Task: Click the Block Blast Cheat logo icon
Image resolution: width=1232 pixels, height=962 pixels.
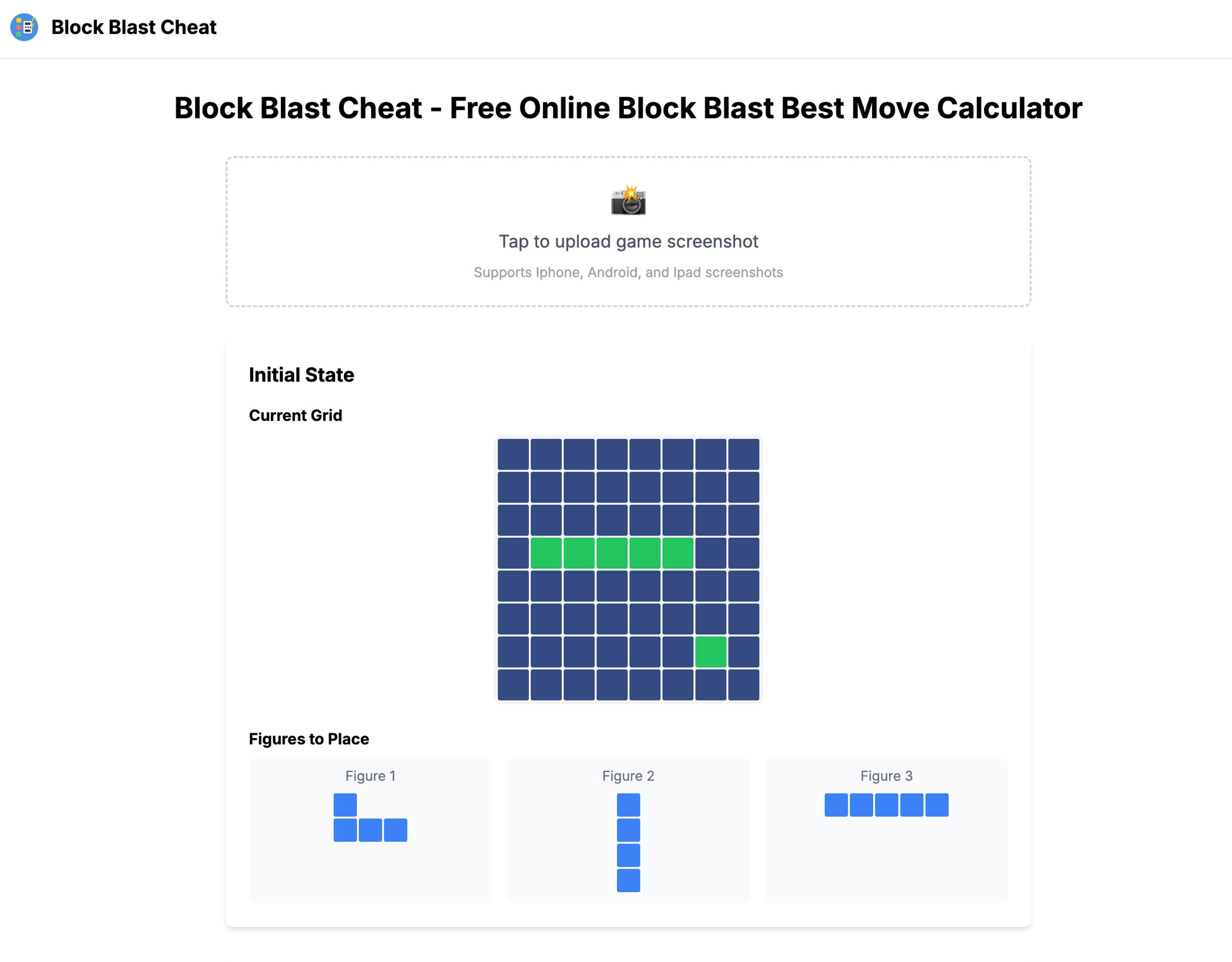Action: 24,27
